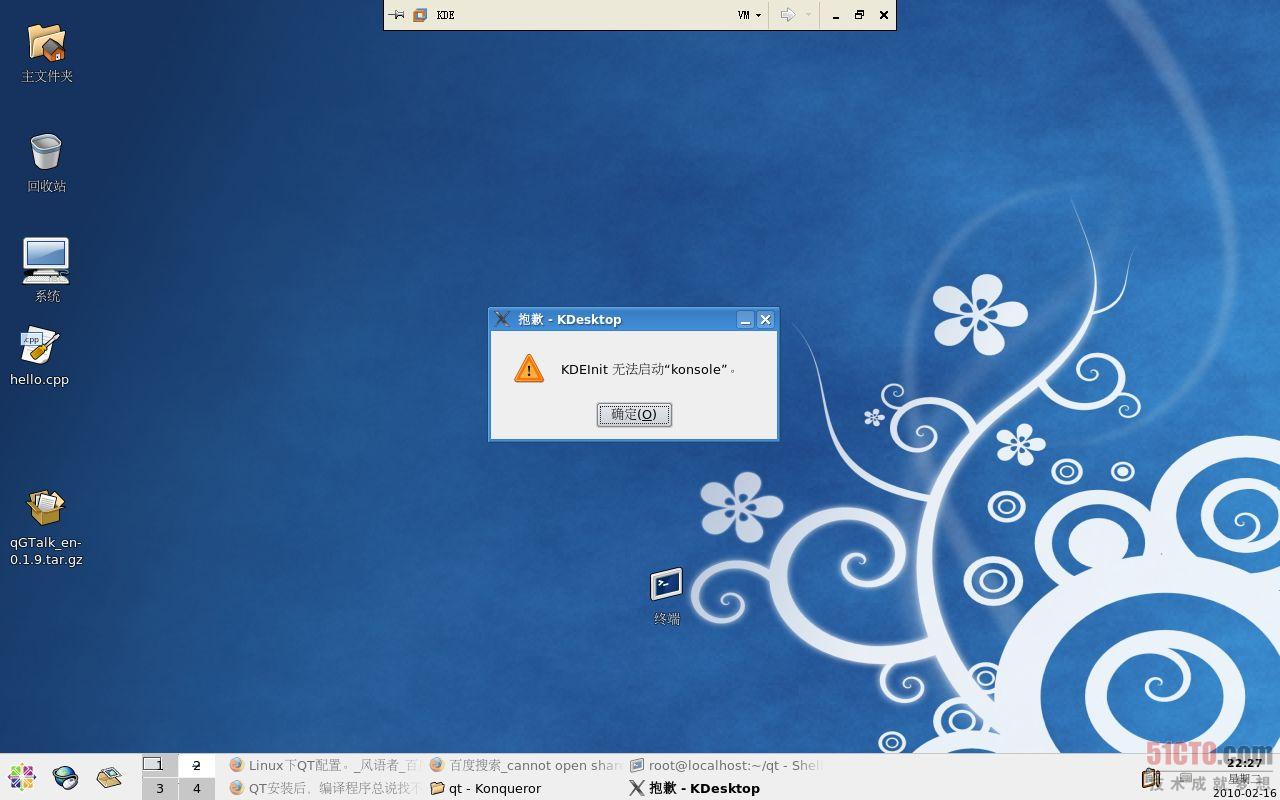
Task: Activate the '百度搜索_cannot open' Firefox taskbar entry
Action: click(x=525, y=765)
